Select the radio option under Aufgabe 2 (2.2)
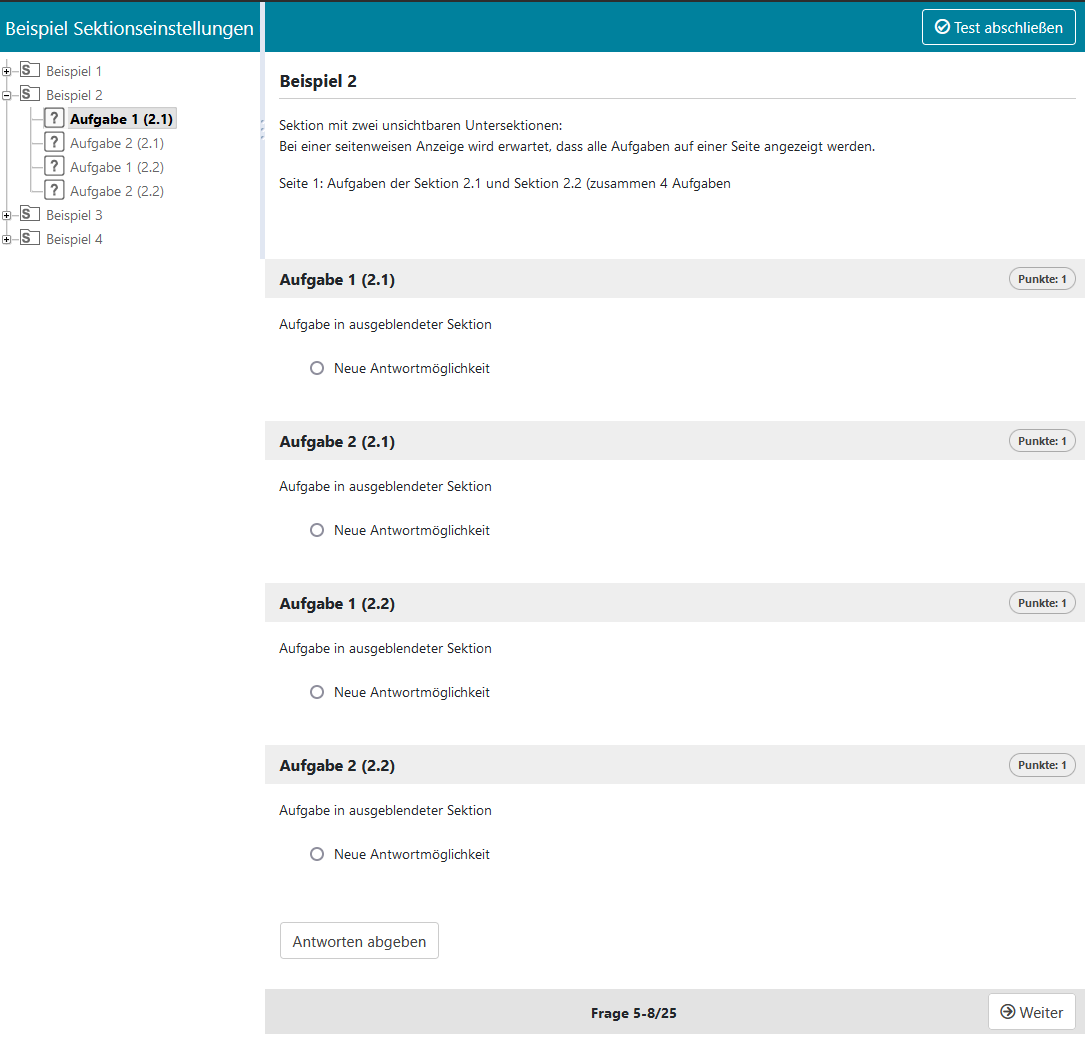1085x1057 pixels. coord(317,854)
